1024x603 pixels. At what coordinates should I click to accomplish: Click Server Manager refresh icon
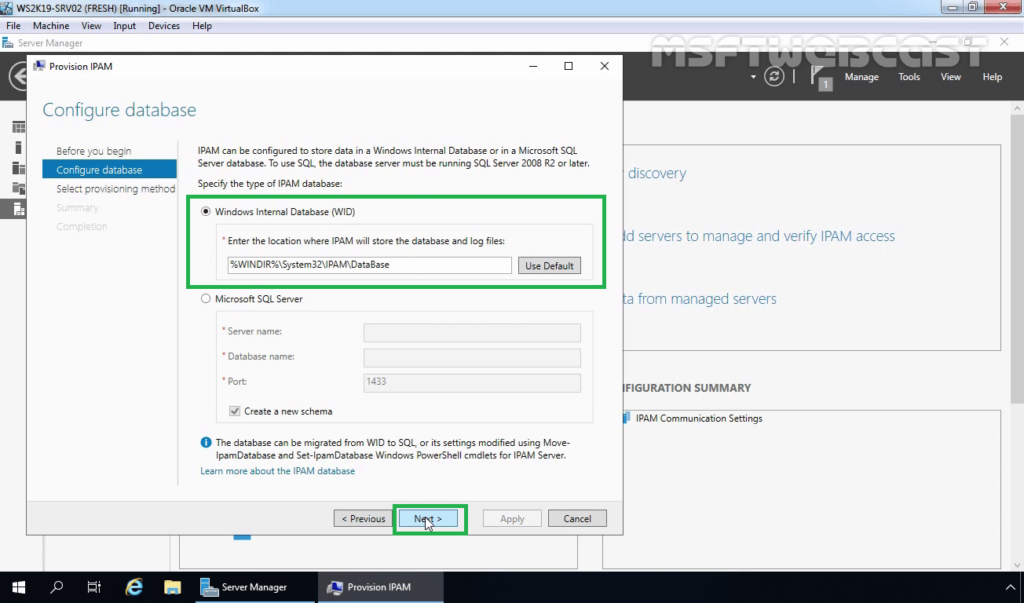(x=774, y=76)
